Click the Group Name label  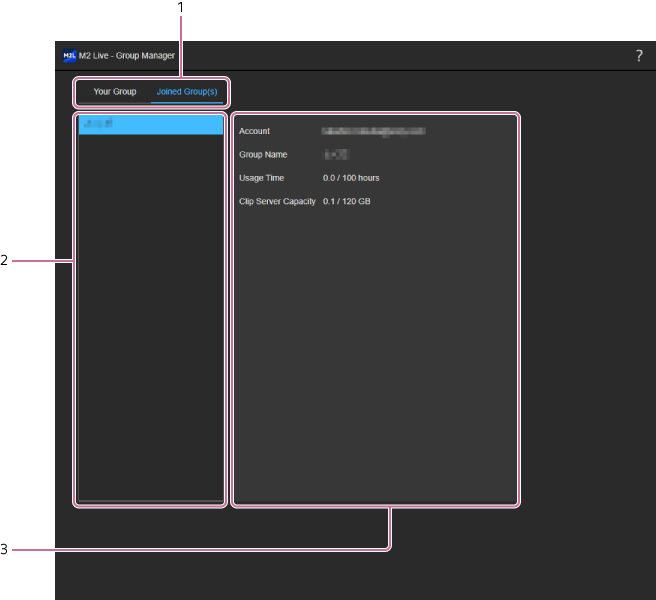263,155
